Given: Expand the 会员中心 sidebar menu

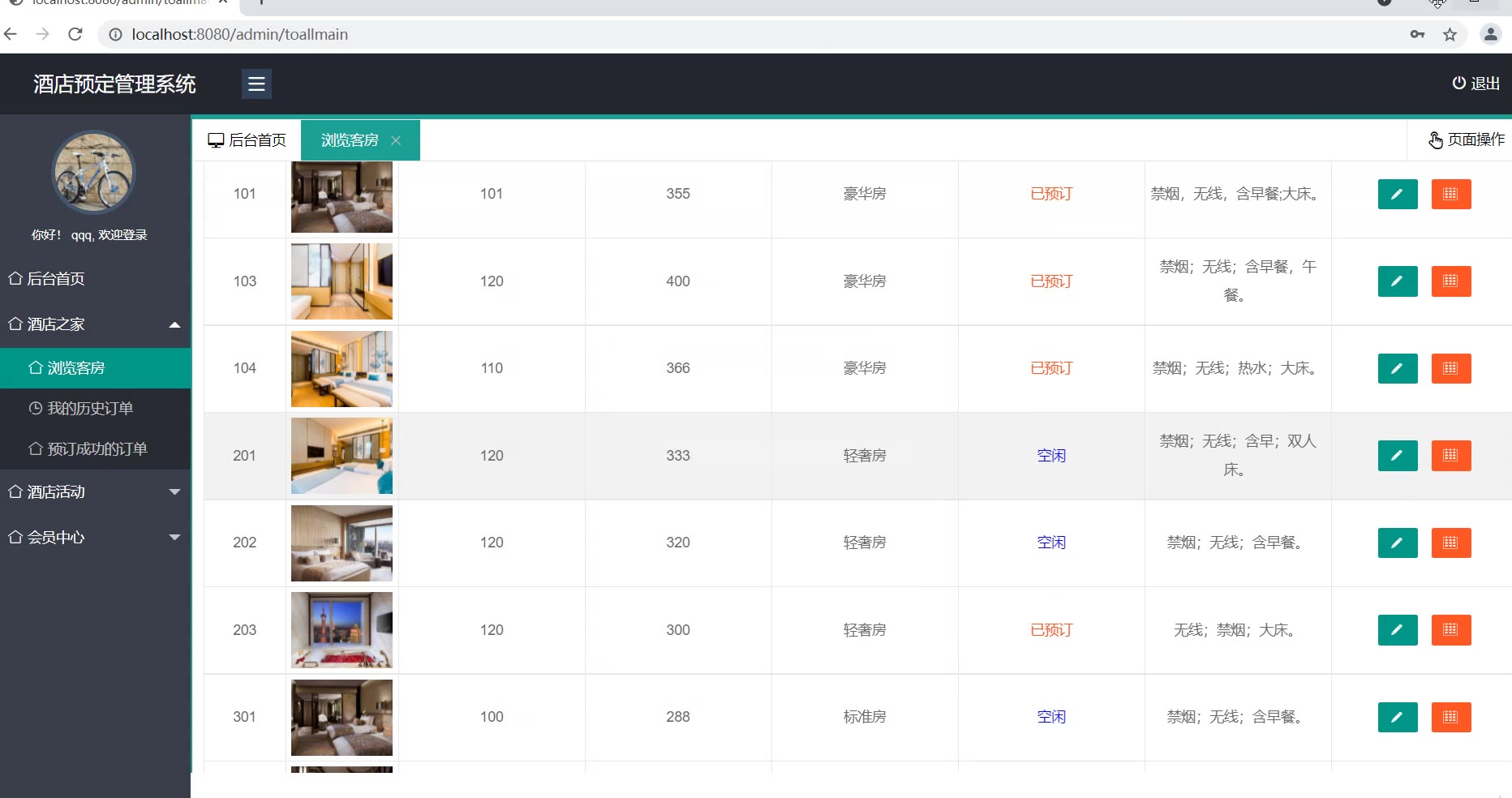Looking at the screenshot, I should pos(95,538).
